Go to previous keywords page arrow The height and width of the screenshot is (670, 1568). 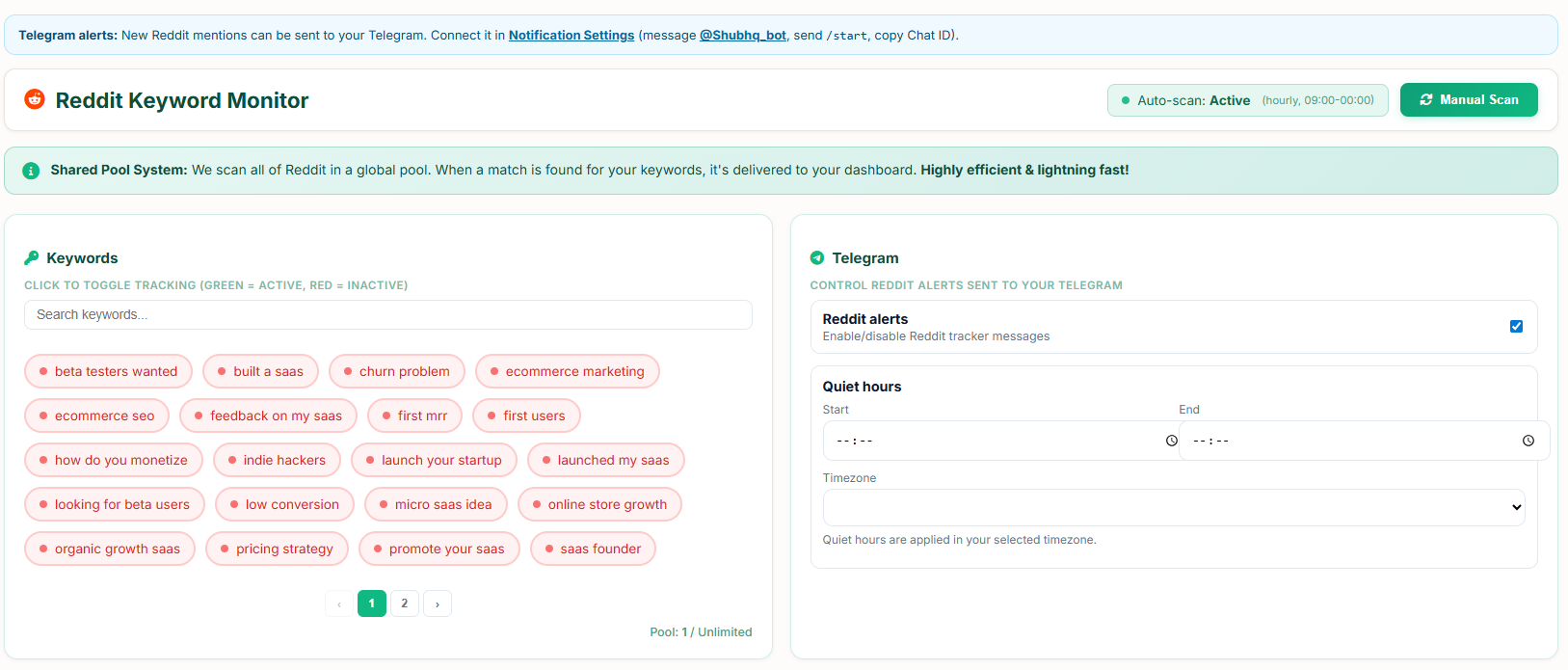[x=339, y=603]
